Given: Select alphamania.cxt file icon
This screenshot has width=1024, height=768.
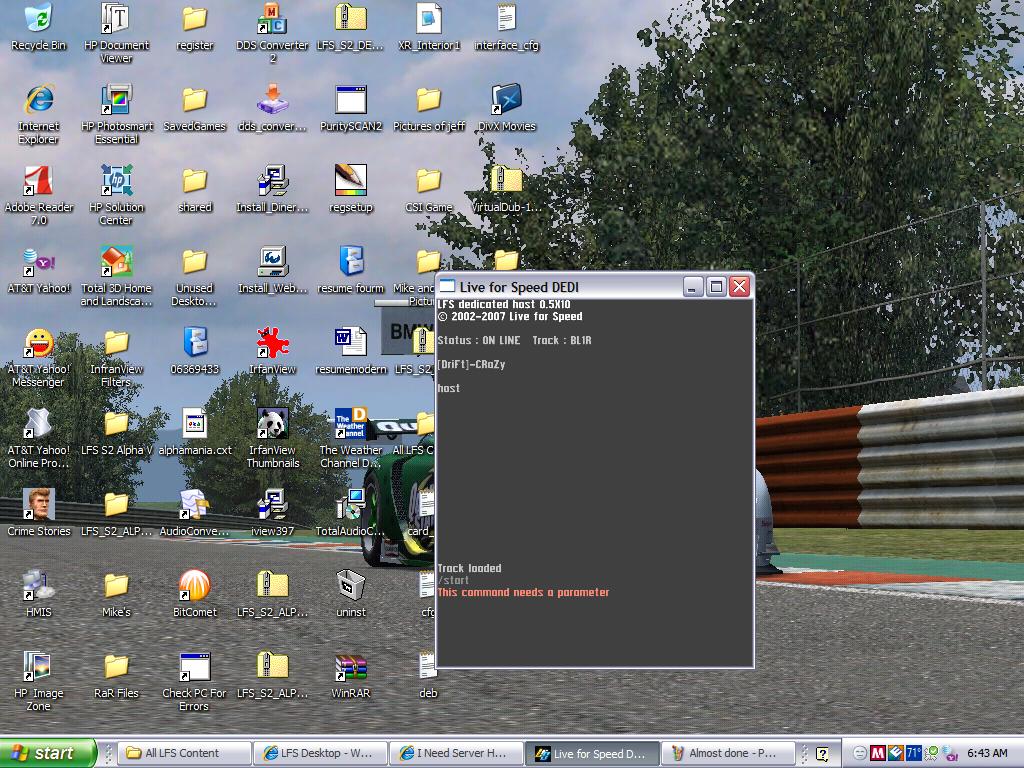Looking at the screenshot, I should click(195, 423).
